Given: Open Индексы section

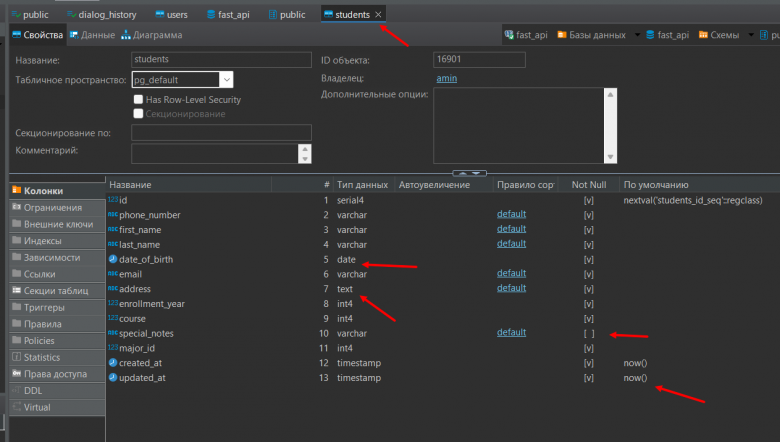Looking at the screenshot, I should (57, 241).
